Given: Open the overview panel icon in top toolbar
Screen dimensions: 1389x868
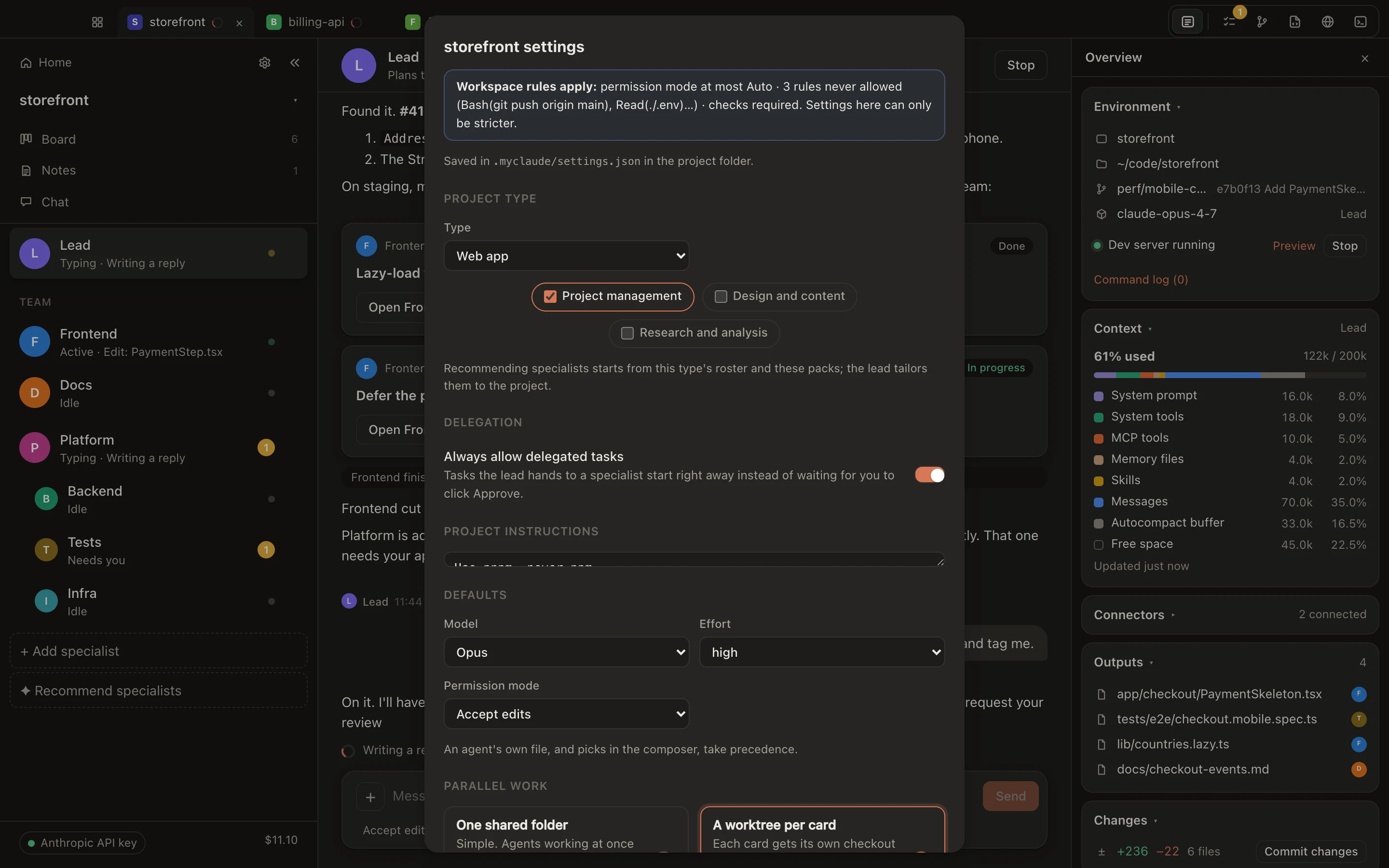Looking at the screenshot, I should tap(1187, 22).
